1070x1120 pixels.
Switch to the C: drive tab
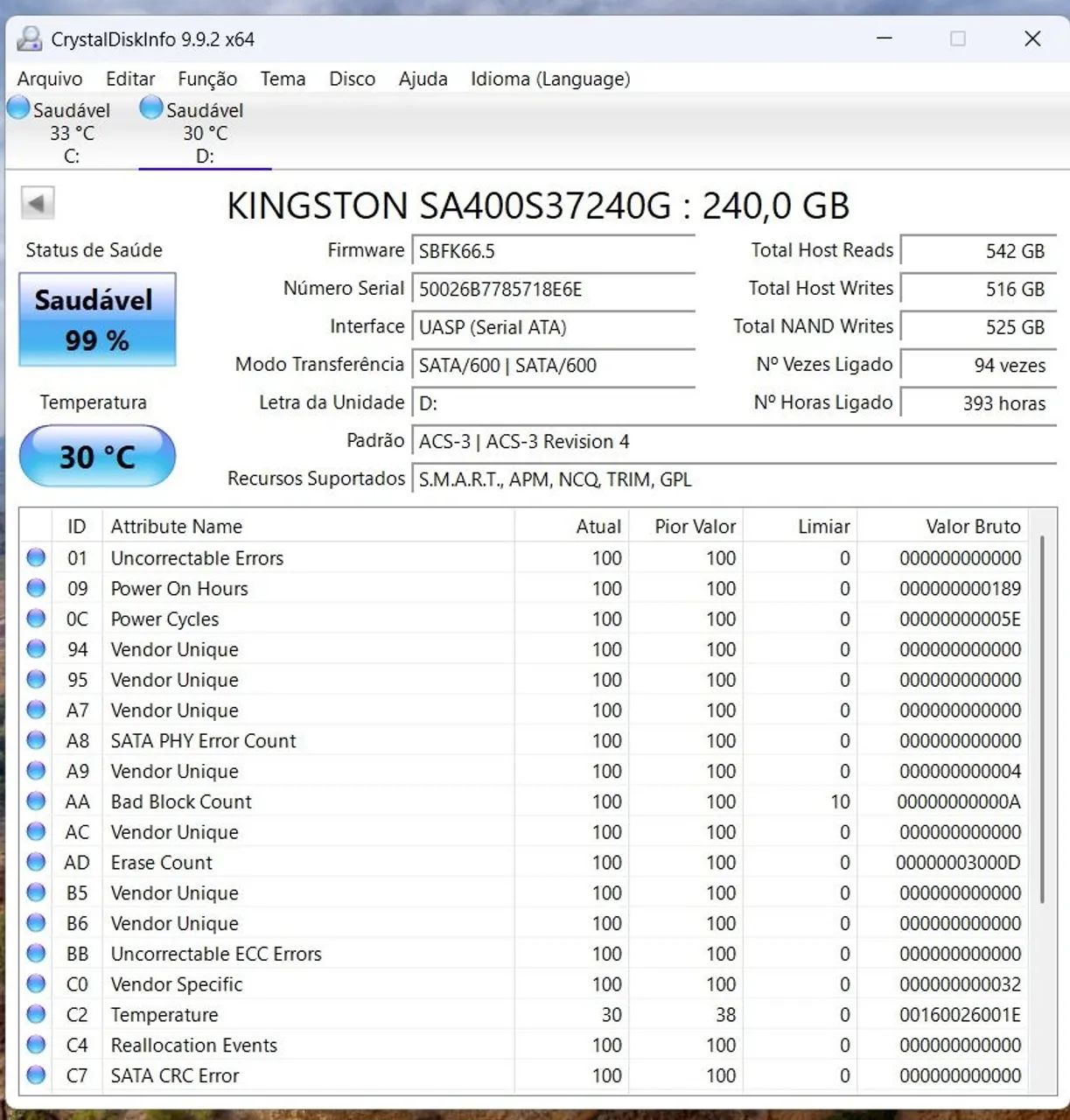(x=72, y=132)
